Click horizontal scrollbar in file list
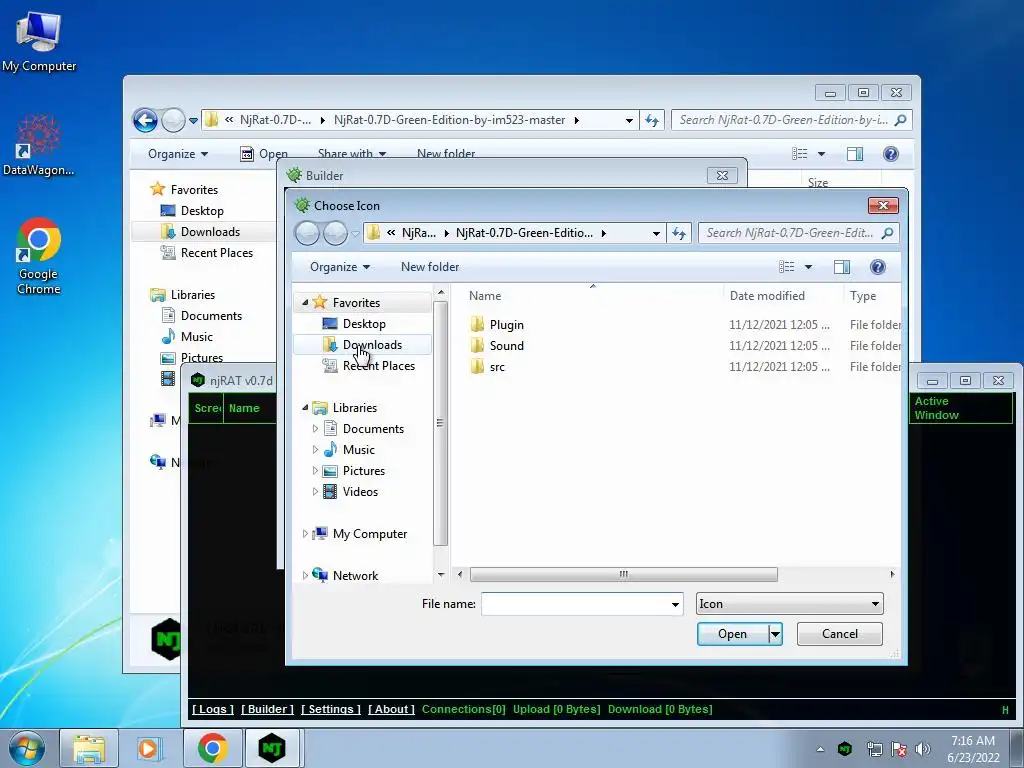1024x768 pixels. [x=624, y=575]
